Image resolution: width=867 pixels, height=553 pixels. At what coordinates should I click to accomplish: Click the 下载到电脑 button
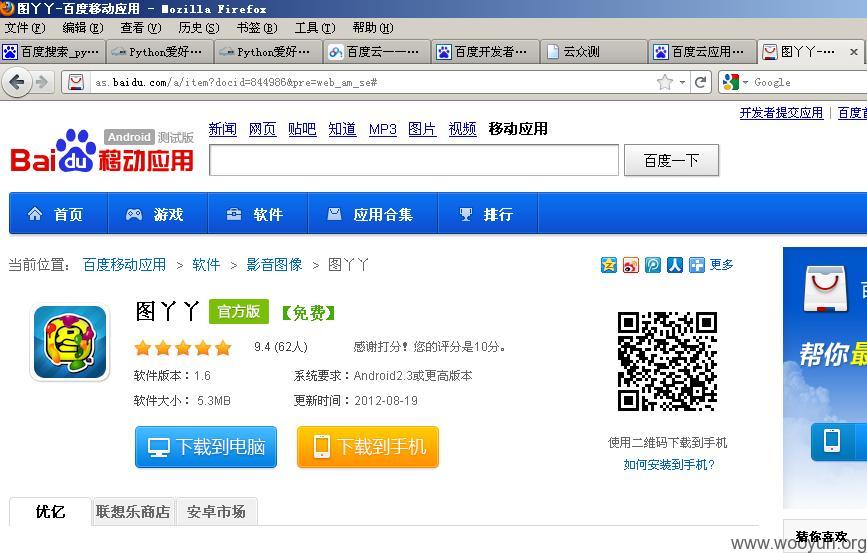coord(206,447)
